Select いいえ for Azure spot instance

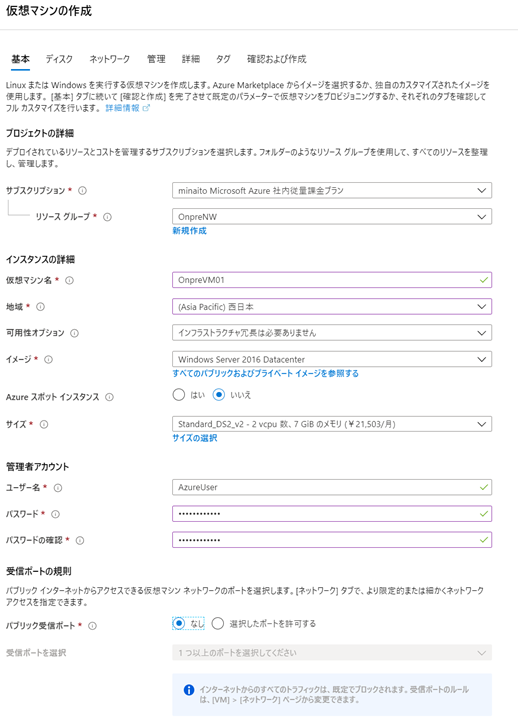(219, 395)
